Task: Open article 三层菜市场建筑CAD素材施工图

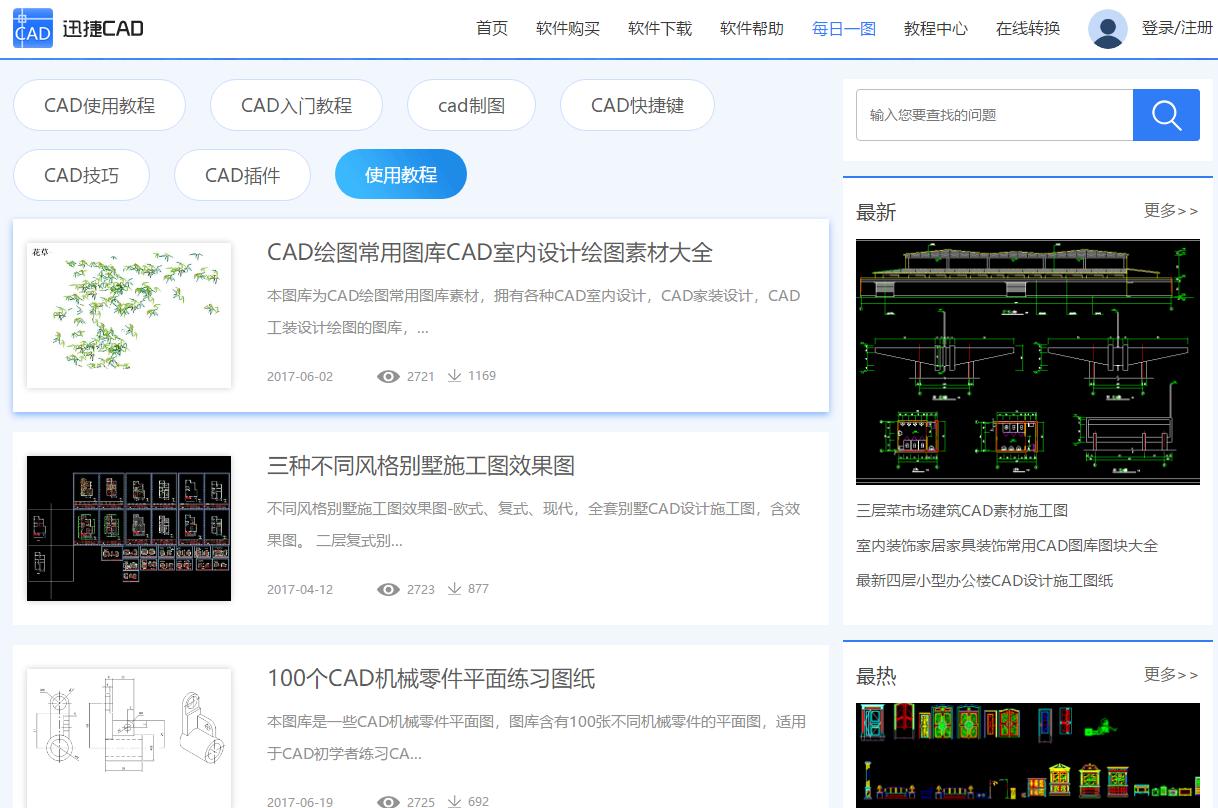Action: pyautogui.click(x=962, y=510)
